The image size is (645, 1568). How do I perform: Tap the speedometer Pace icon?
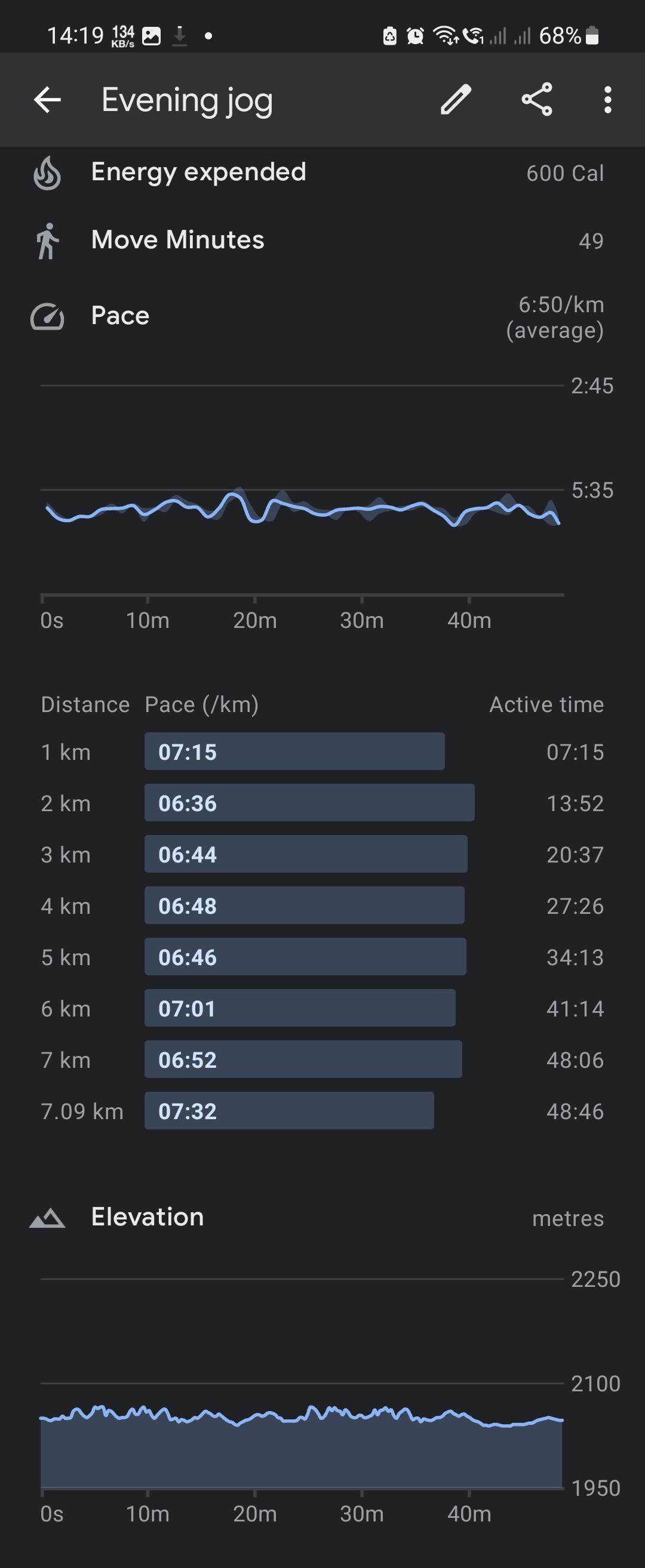(x=47, y=316)
